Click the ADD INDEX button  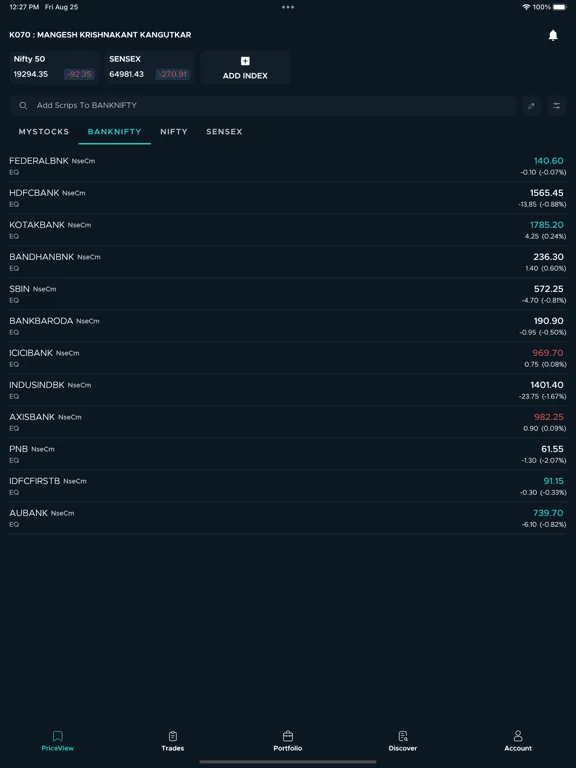tap(245, 67)
